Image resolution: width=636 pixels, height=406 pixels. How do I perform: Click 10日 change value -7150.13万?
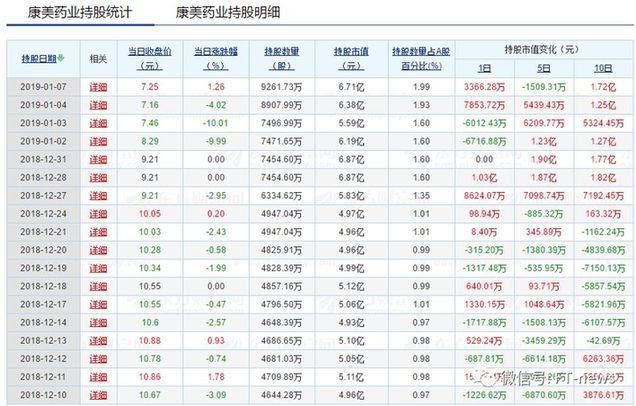(603, 268)
